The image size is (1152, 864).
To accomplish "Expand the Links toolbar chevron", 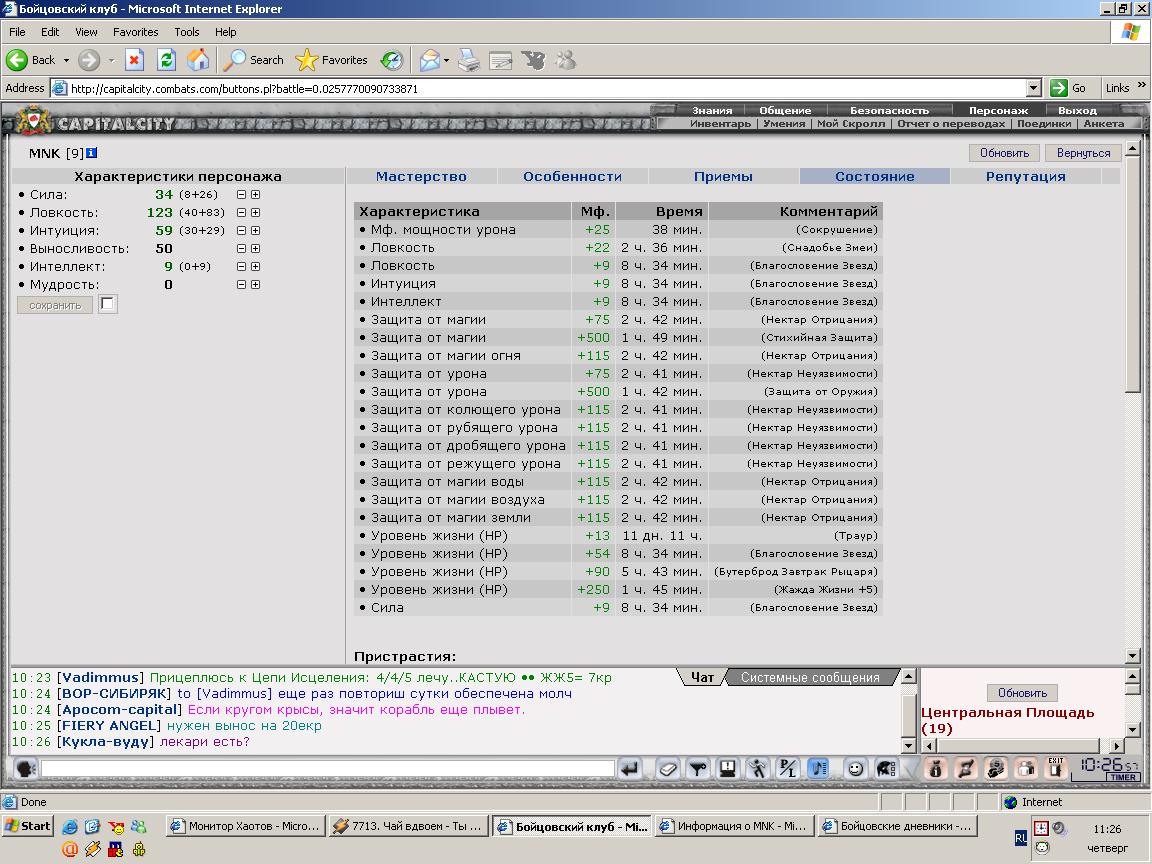I will click(1141, 85).
